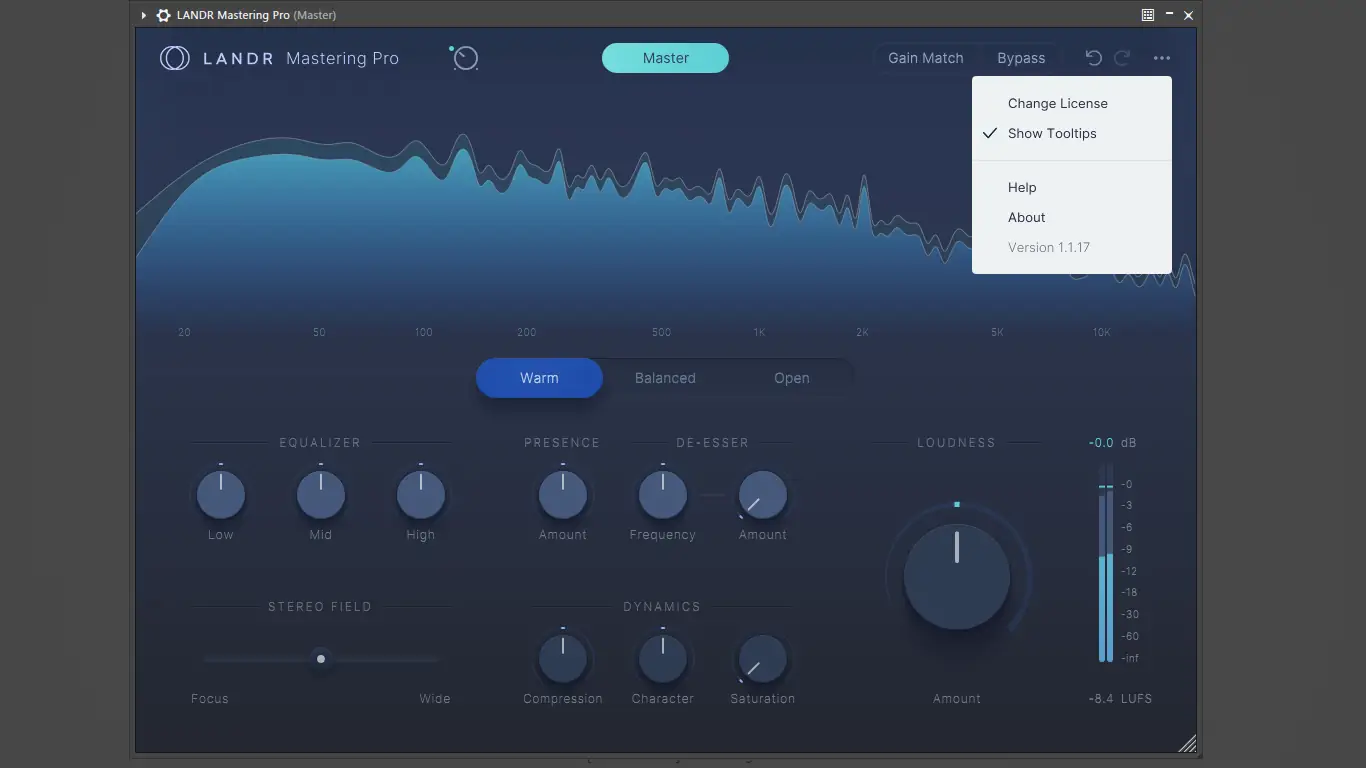Toggle Bypass
The height and width of the screenshot is (768, 1366).
pyautogui.click(x=1021, y=58)
